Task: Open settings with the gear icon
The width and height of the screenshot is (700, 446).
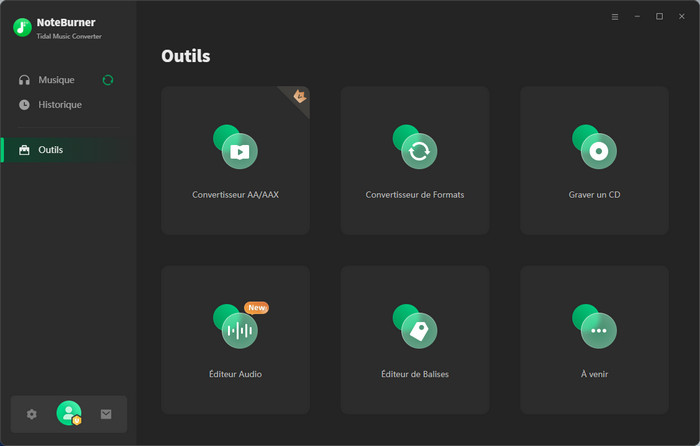Action: [x=32, y=414]
